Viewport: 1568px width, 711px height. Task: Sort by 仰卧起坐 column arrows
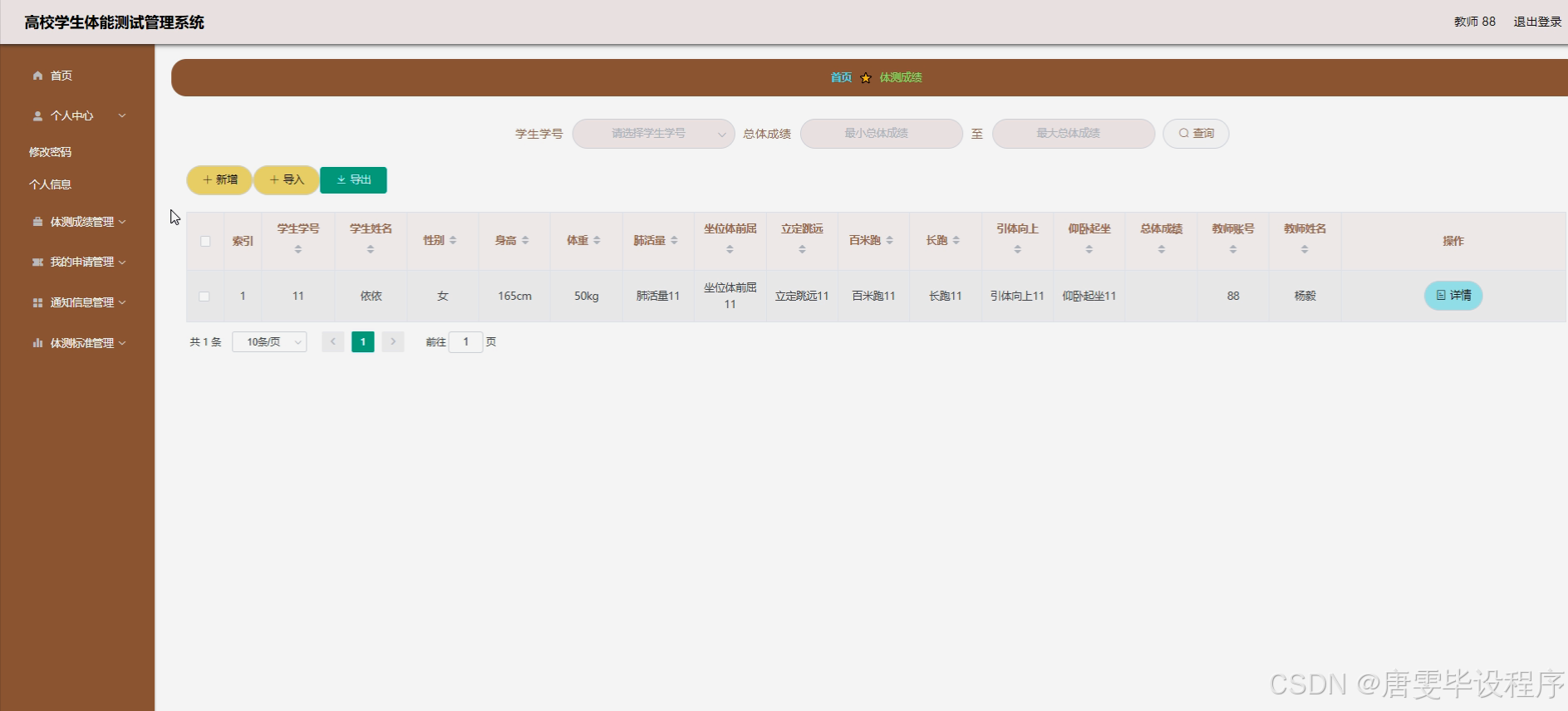pos(1089,249)
